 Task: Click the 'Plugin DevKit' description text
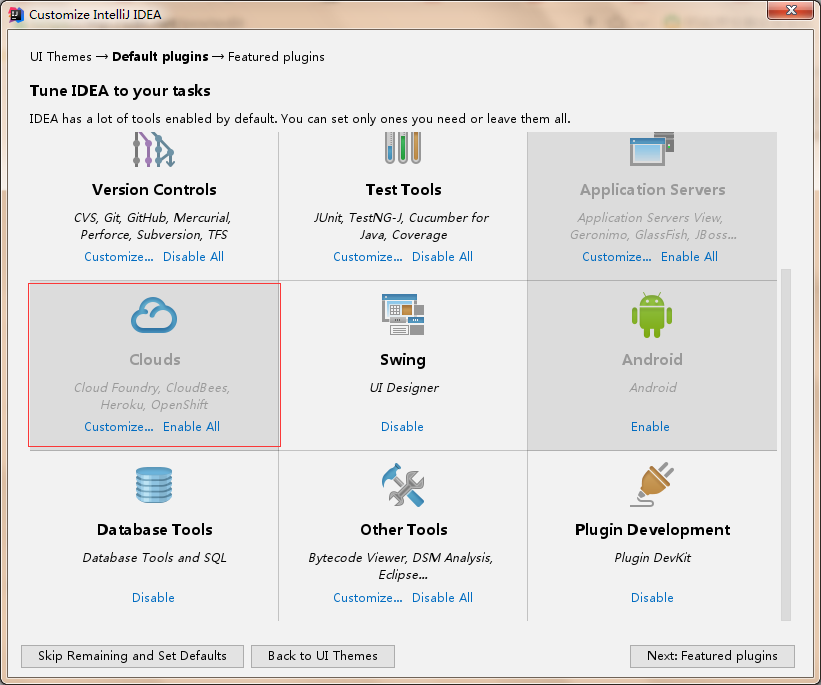pyautogui.click(x=652, y=558)
